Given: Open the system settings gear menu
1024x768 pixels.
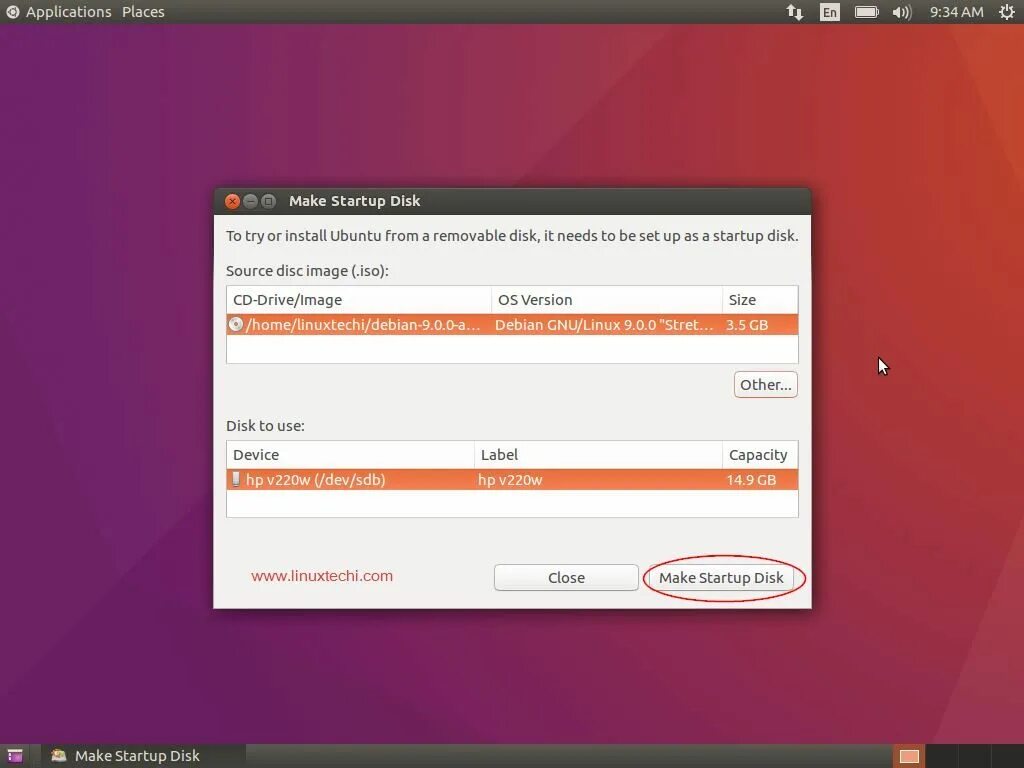Looking at the screenshot, I should (x=1006, y=12).
